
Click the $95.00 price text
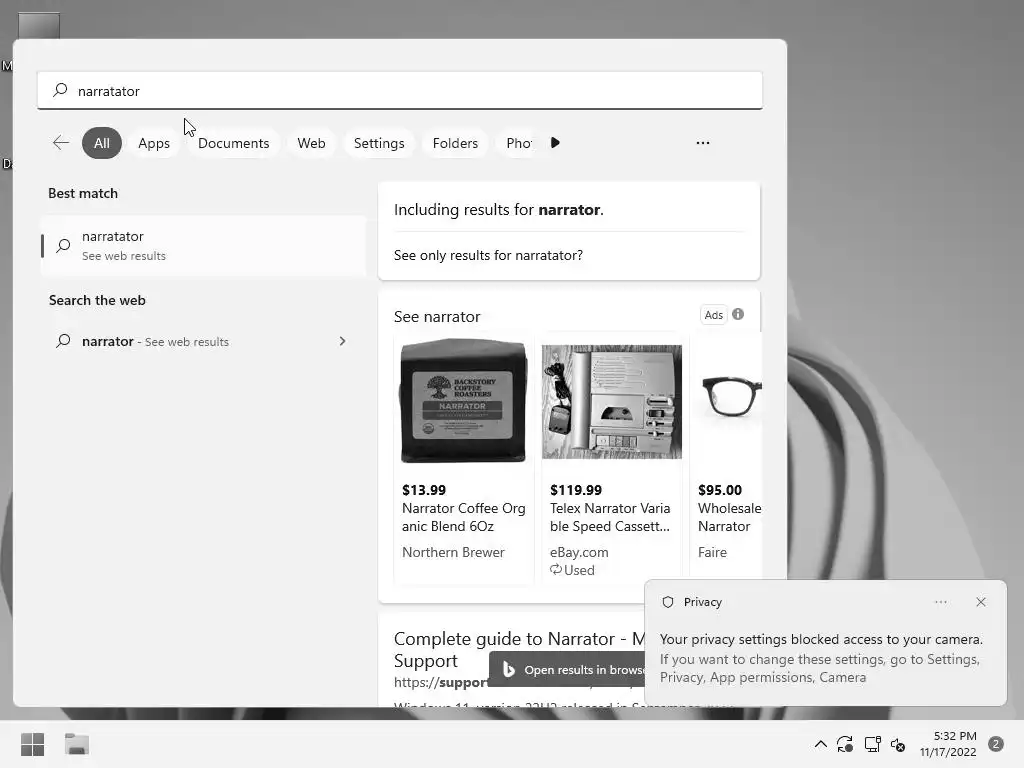click(x=720, y=490)
